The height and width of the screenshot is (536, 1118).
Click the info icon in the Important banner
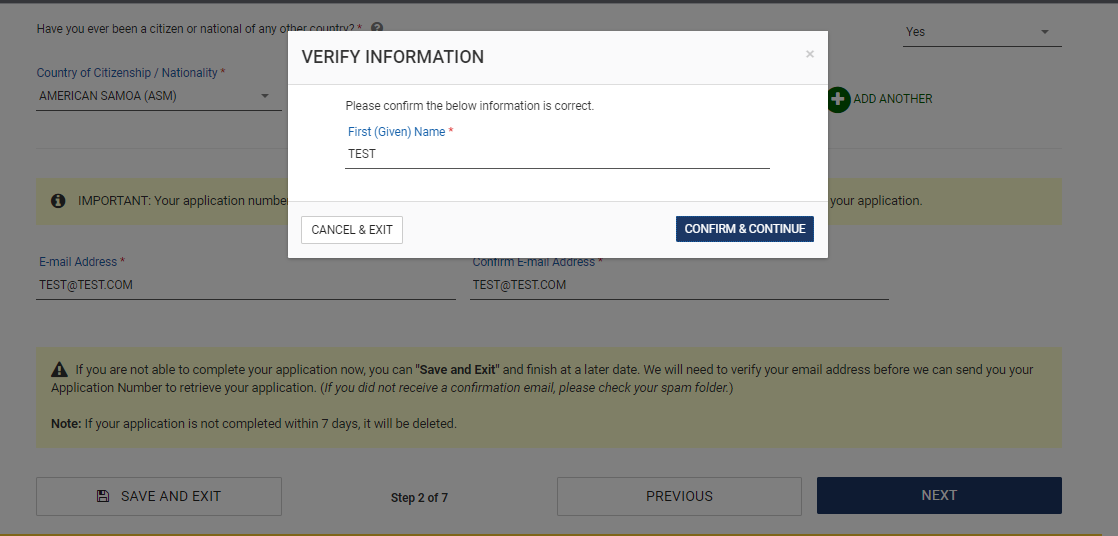coord(58,201)
